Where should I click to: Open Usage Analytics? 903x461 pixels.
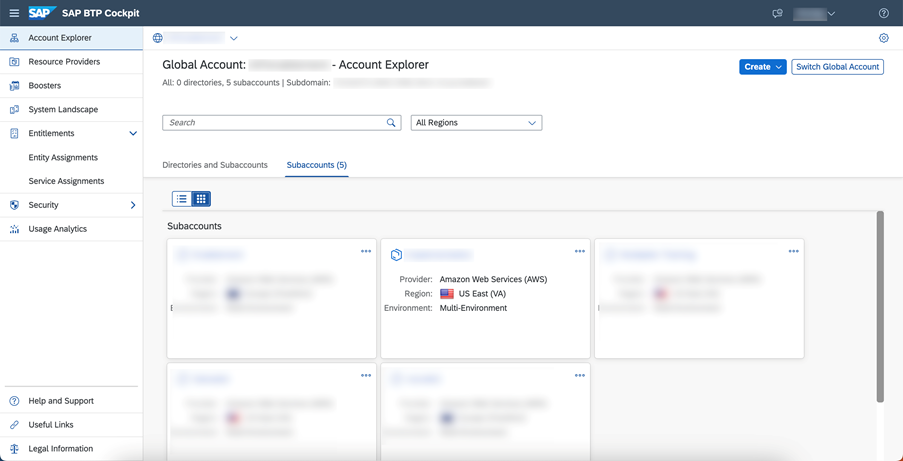click(x=71, y=229)
